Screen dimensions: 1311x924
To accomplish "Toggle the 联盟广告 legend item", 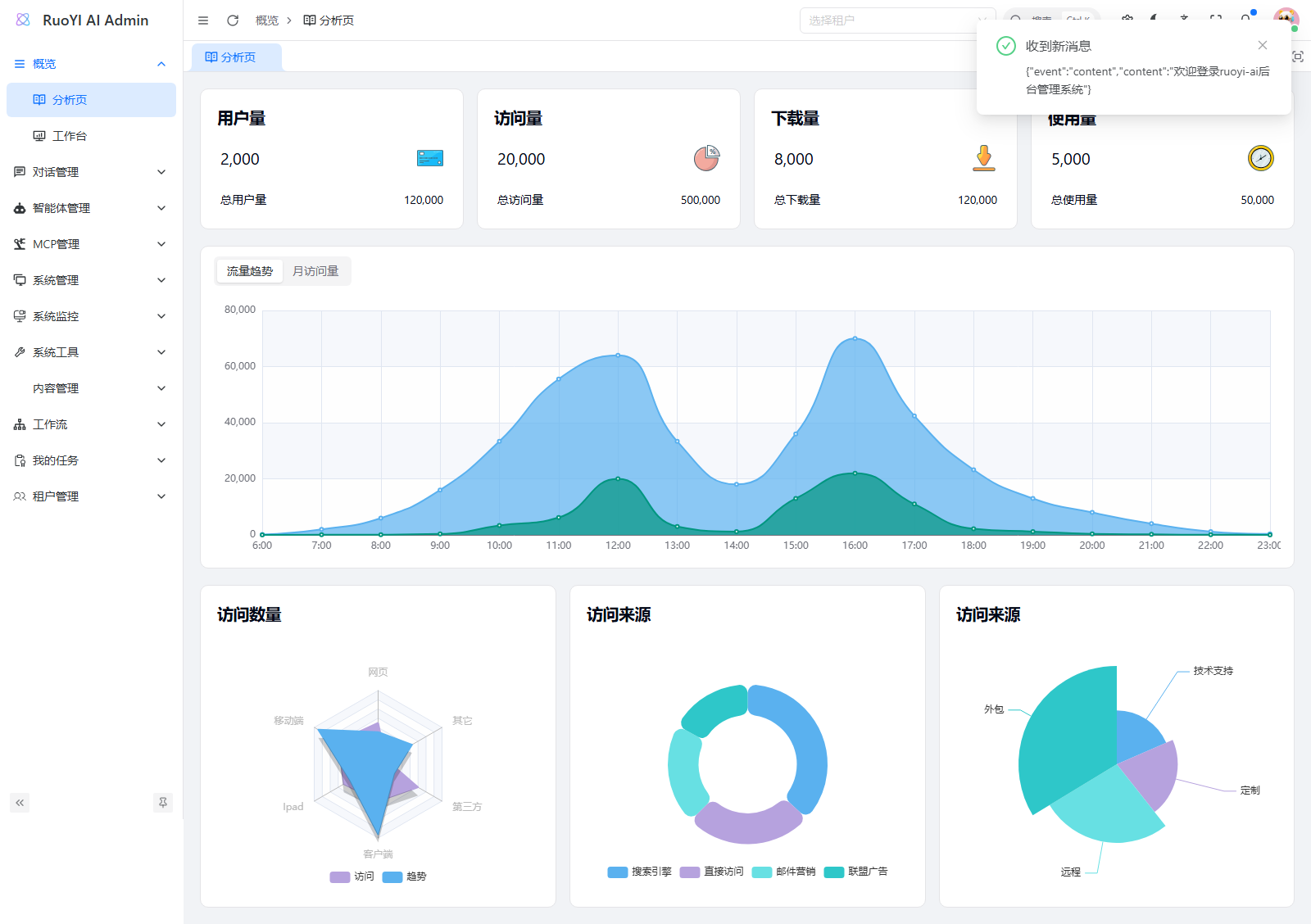I will pyautogui.click(x=856, y=872).
